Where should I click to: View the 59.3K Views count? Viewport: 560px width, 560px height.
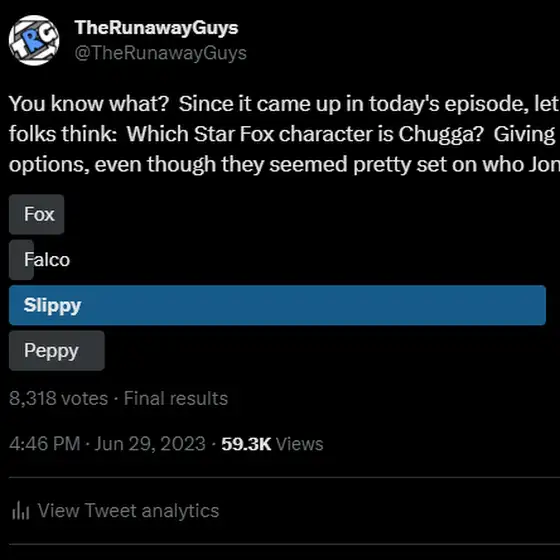click(x=272, y=444)
